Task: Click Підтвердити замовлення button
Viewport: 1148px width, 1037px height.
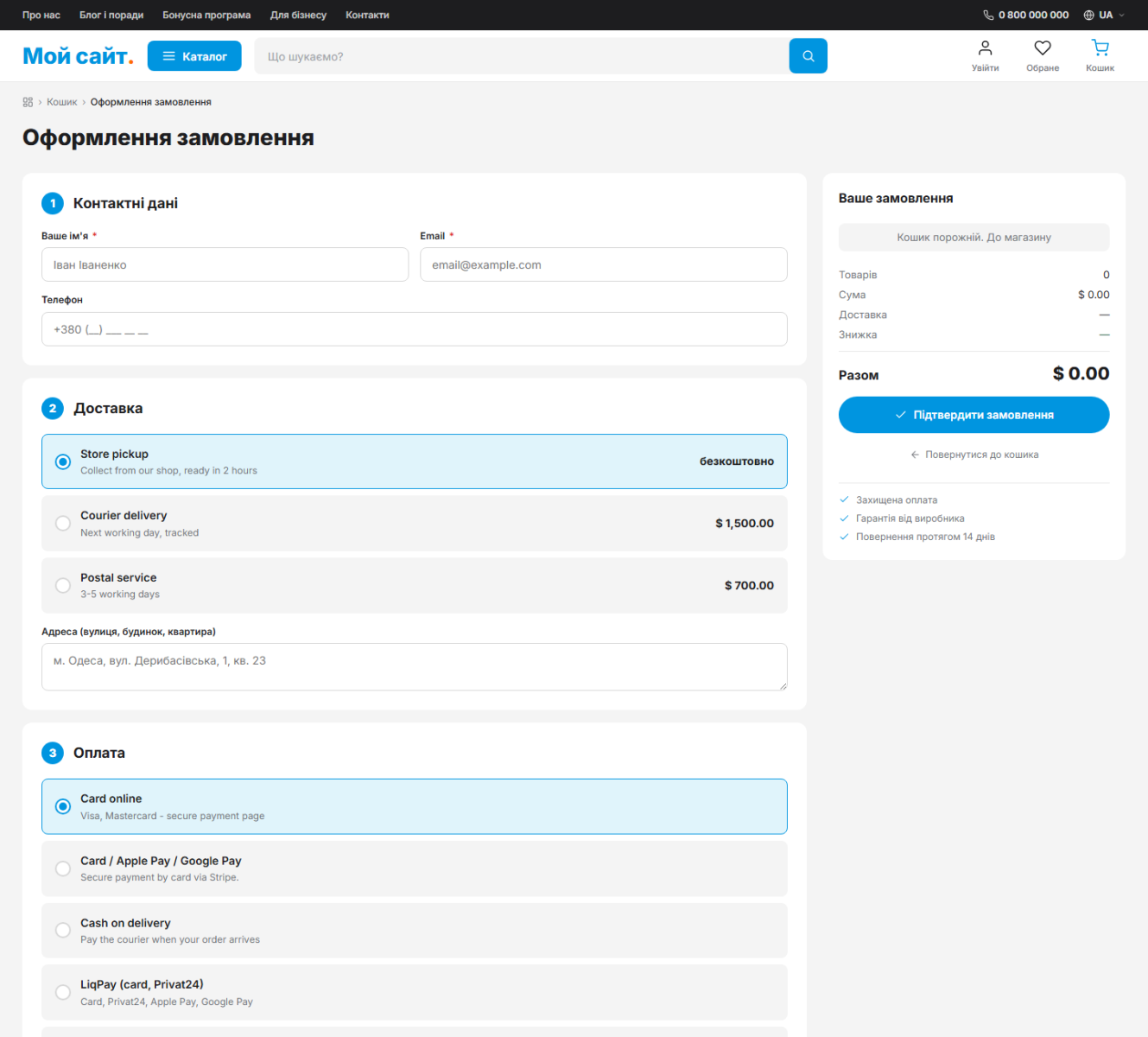Action: [974, 415]
